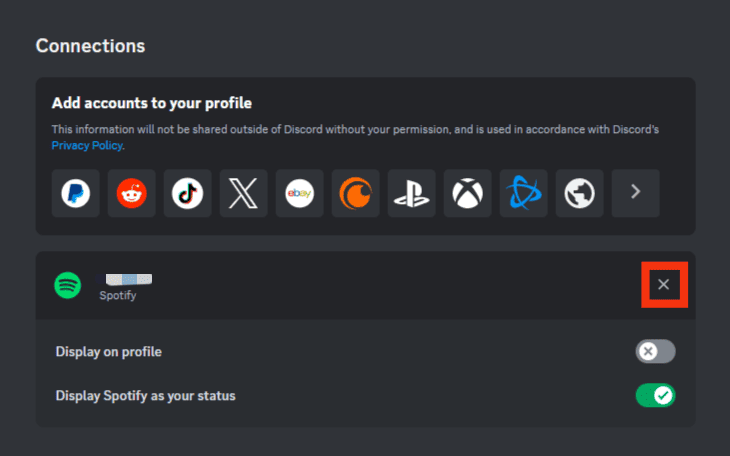This screenshot has height=456, width=730.
Task: Link your TikTok account
Action: 188,193
